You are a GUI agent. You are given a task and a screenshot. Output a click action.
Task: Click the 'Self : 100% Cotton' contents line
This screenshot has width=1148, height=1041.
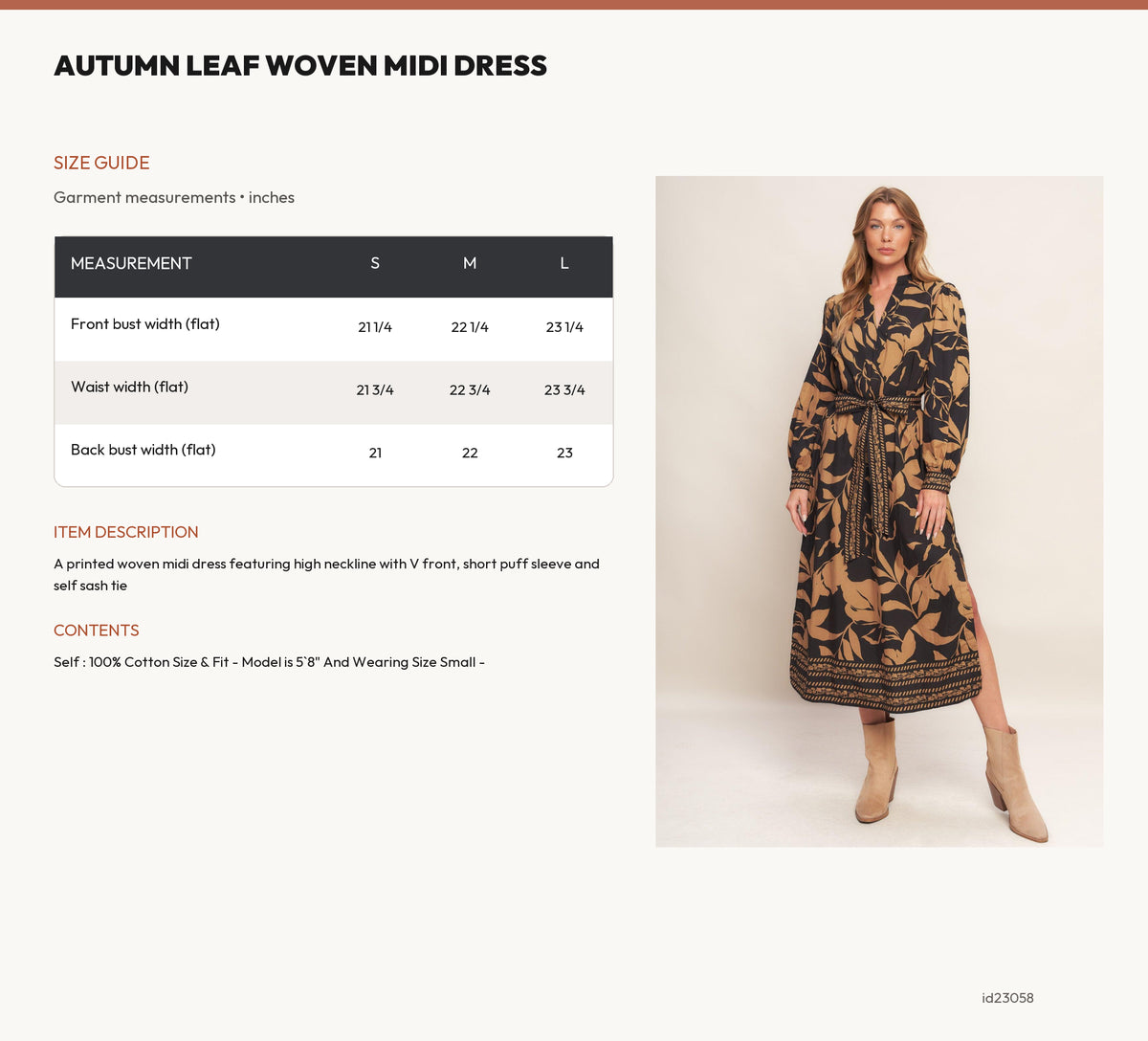[x=270, y=662]
